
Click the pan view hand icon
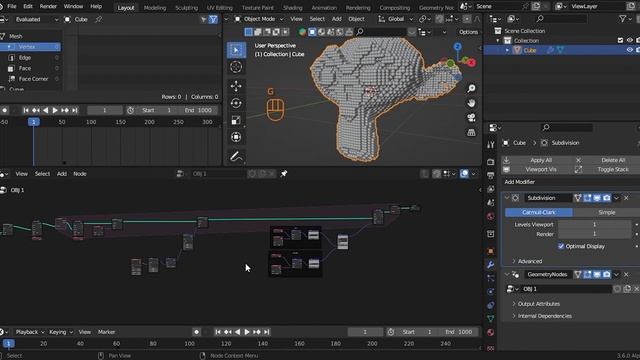471,103
